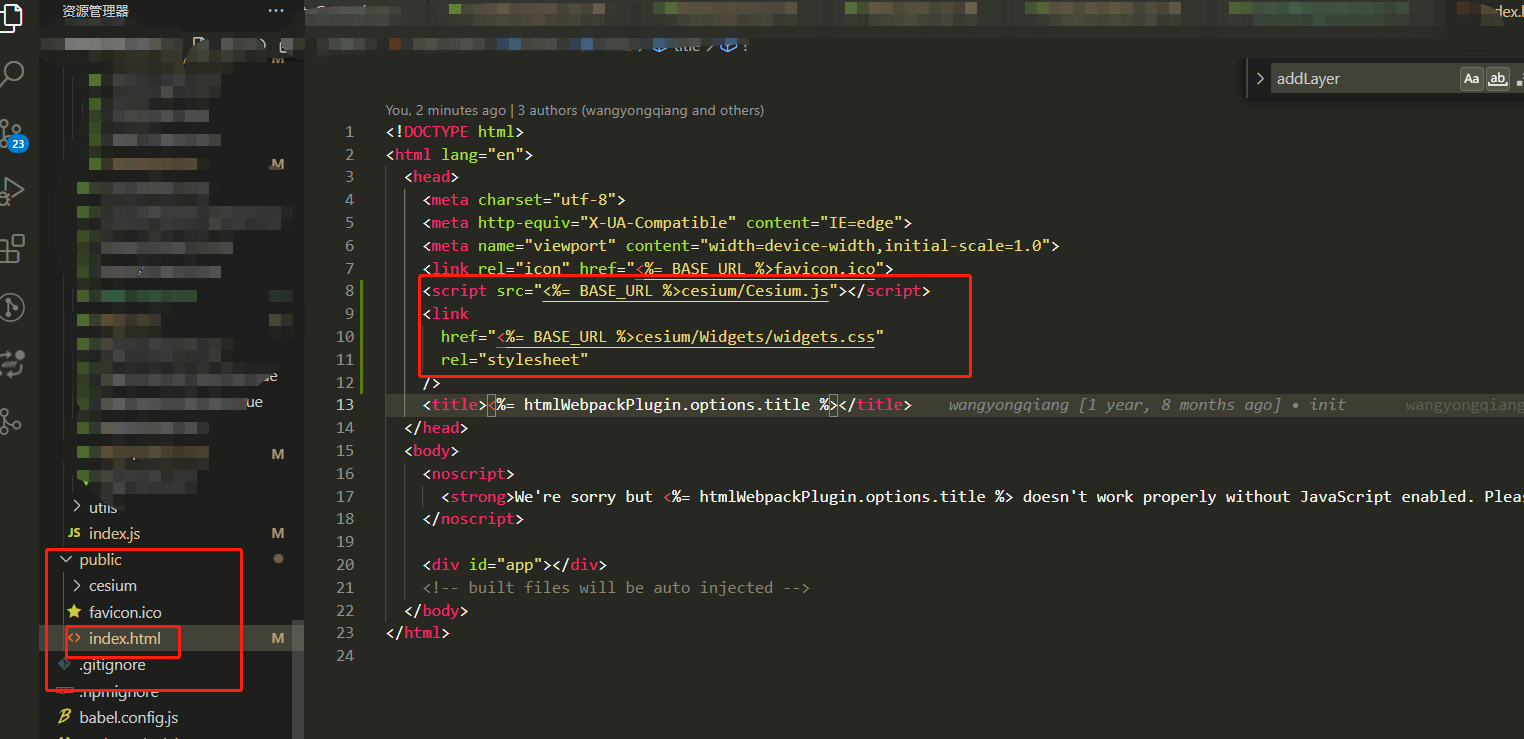Screen dimensions: 1524x739
Task: Open the Explorer view in activity bar
Action: (x=10, y=17)
